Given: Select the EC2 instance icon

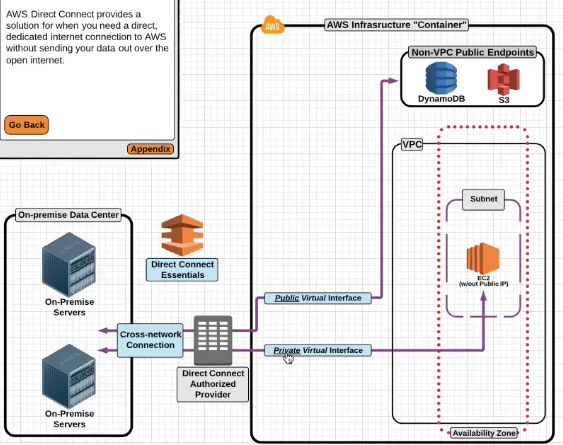Looking at the screenshot, I should point(483,259).
